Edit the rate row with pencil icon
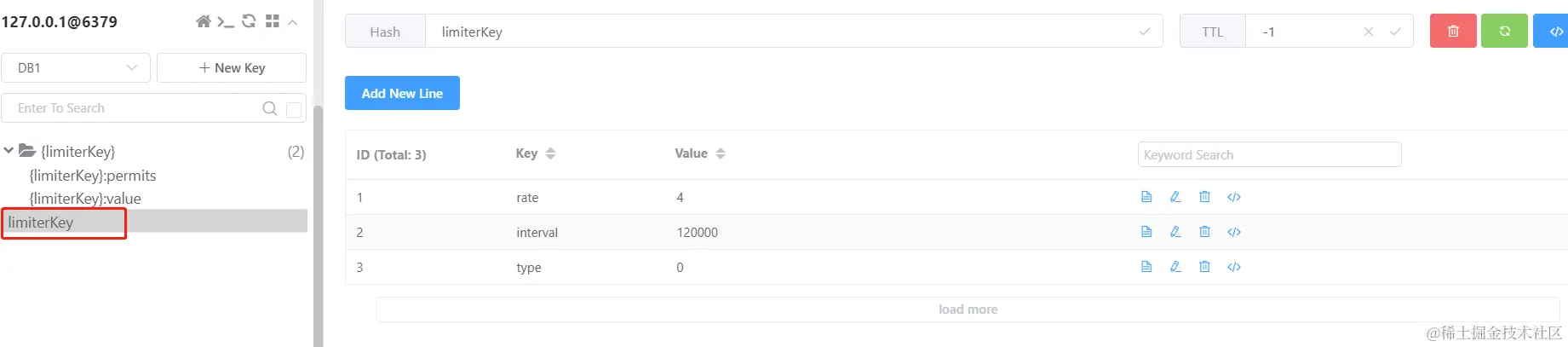The width and height of the screenshot is (1568, 347). (x=1175, y=197)
